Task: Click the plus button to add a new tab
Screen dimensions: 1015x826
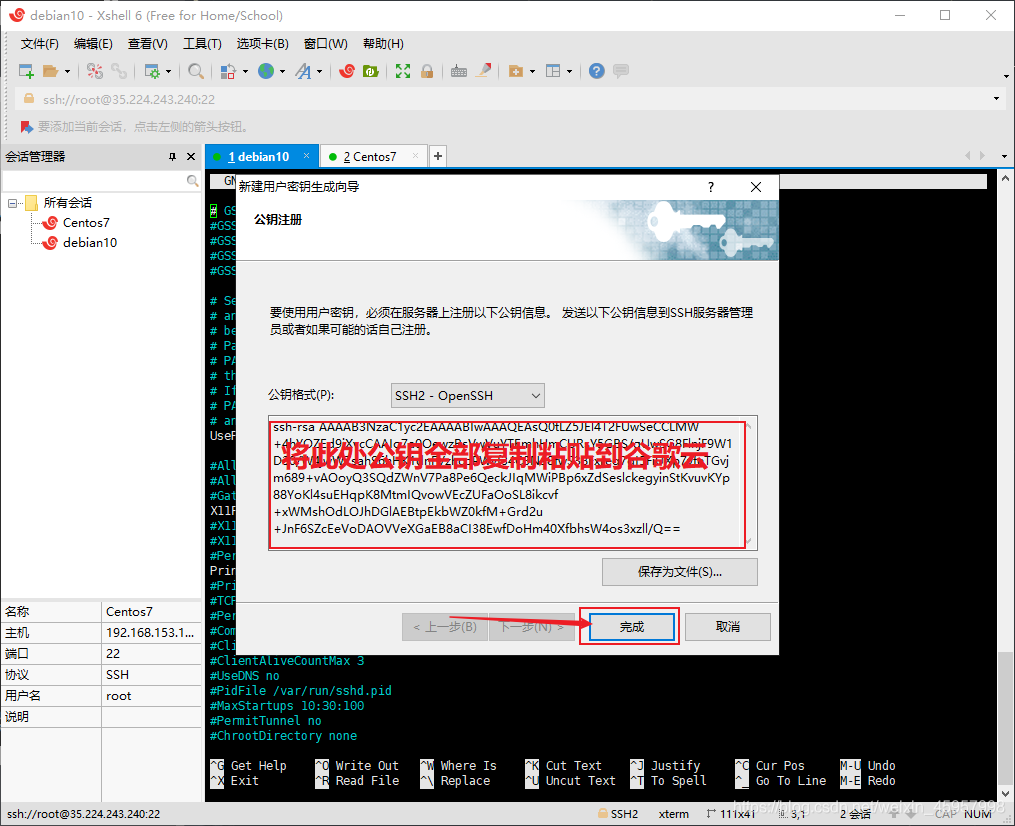Action: (438, 156)
